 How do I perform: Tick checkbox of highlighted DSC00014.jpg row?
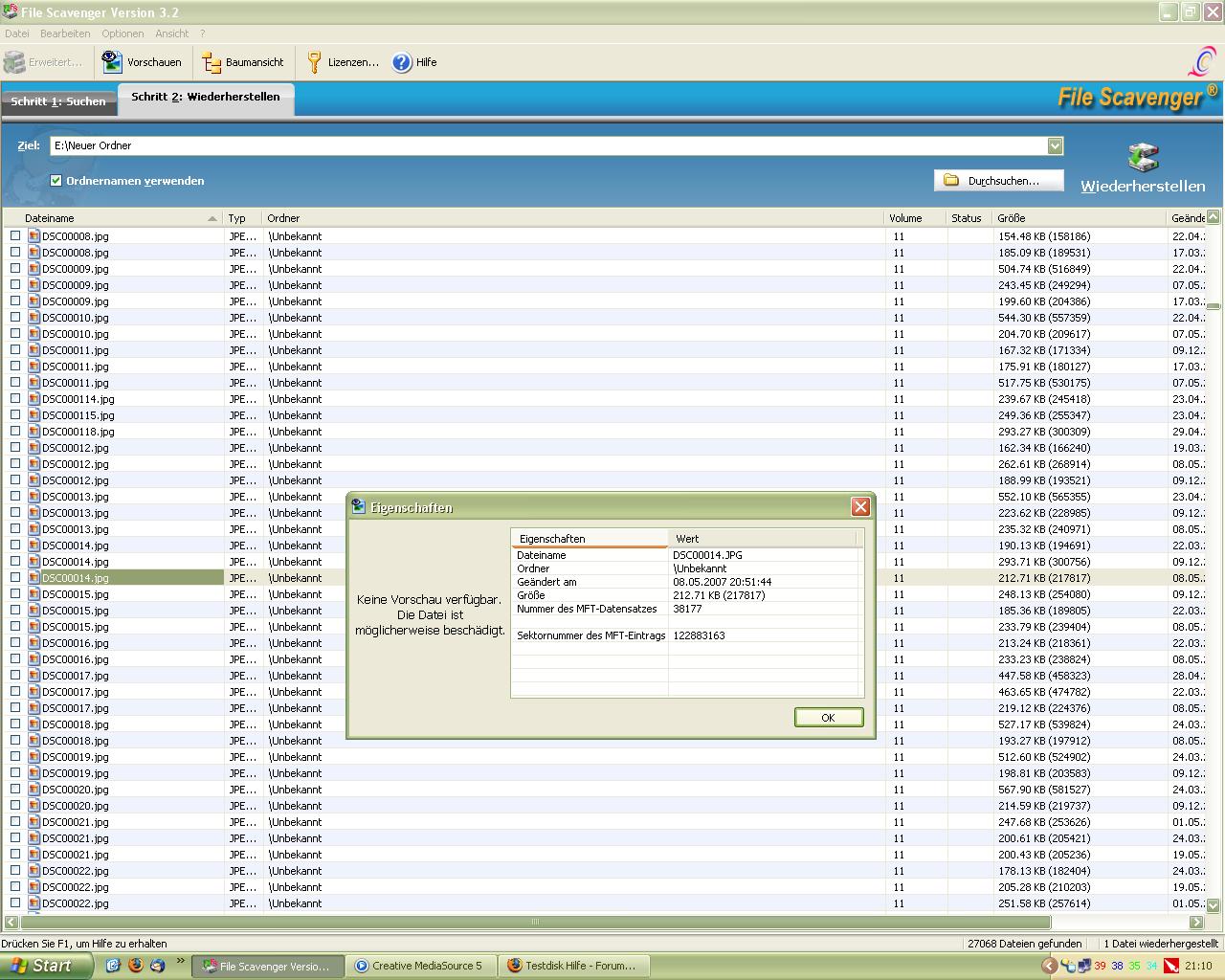[x=15, y=578]
